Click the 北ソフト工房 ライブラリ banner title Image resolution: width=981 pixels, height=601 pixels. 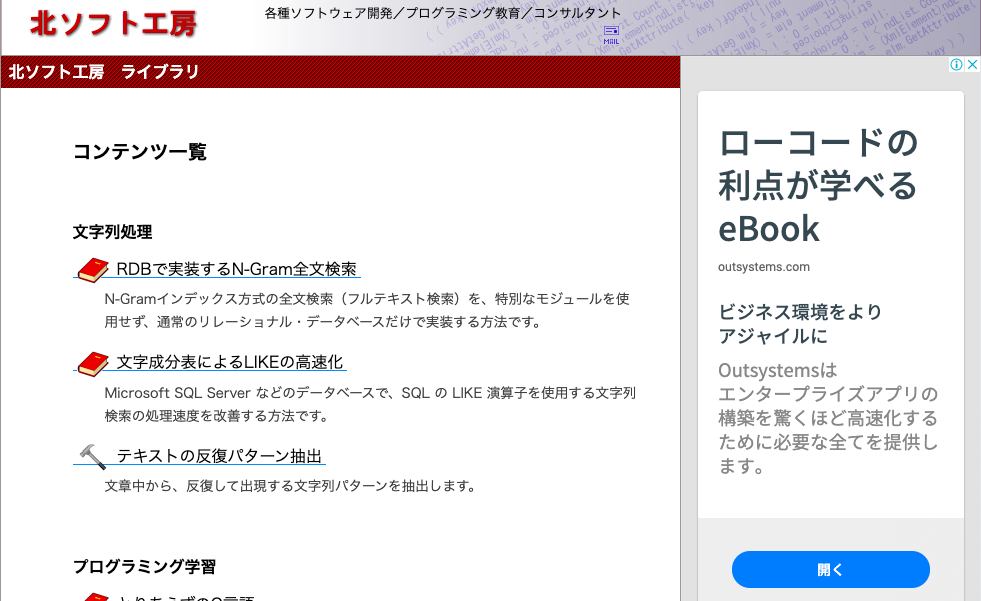[104, 72]
